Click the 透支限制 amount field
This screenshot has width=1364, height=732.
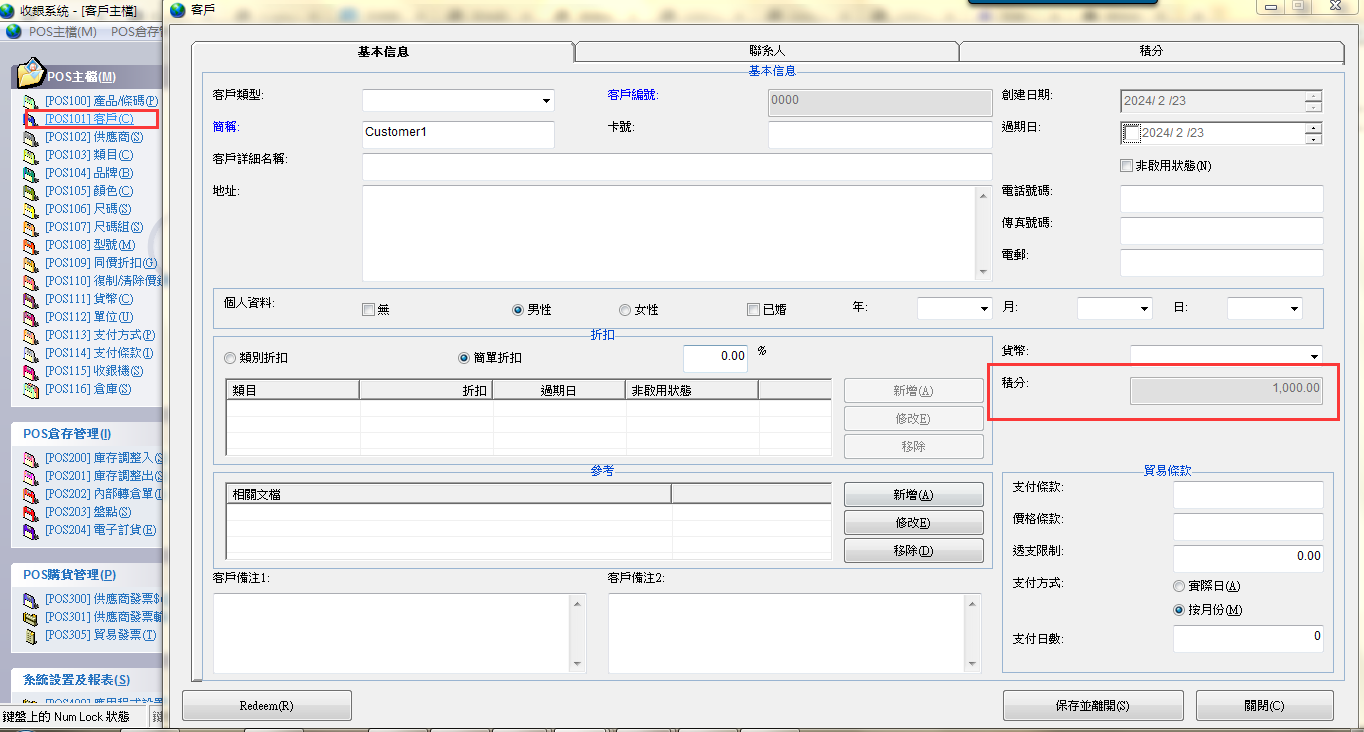(x=1248, y=557)
